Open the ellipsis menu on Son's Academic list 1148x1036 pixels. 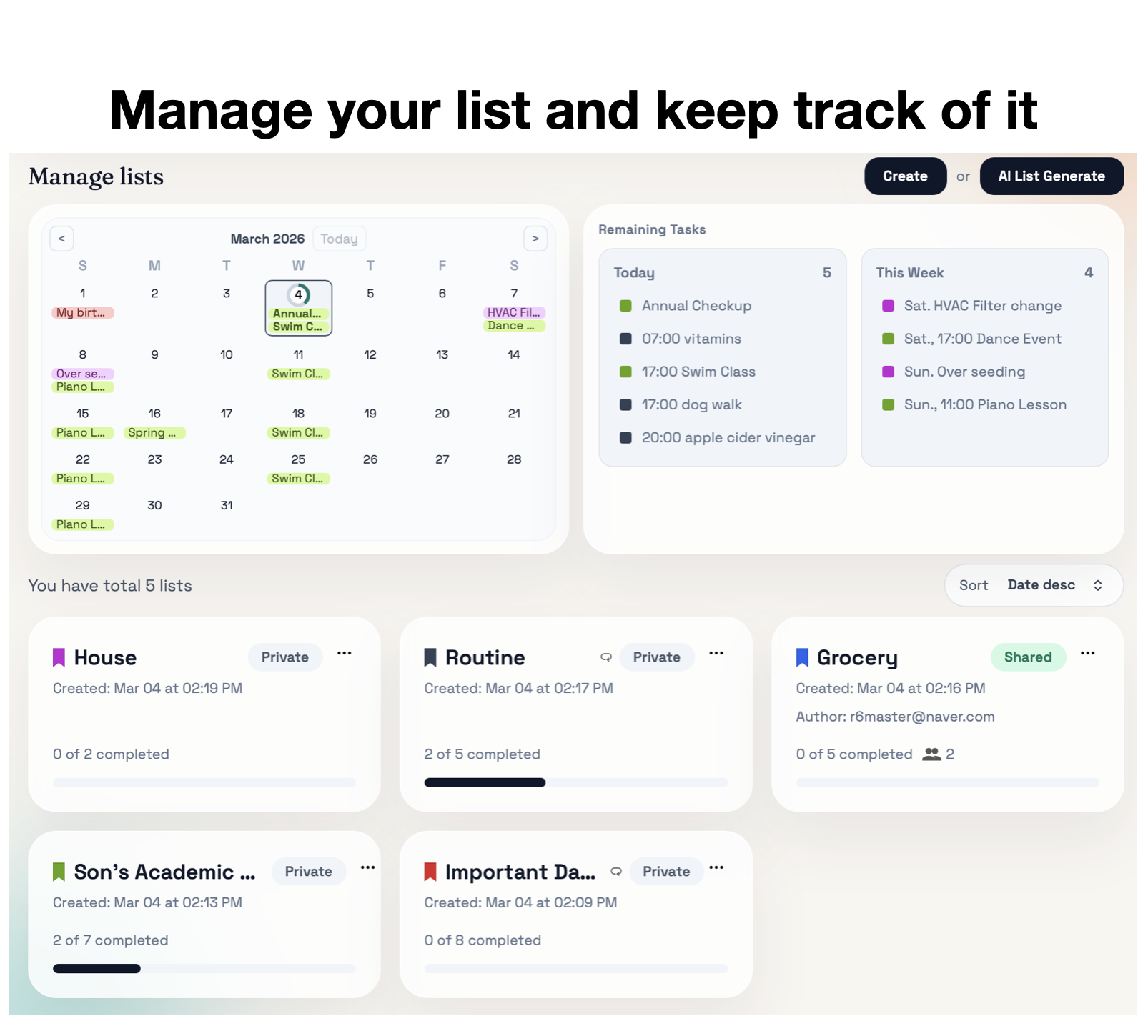coord(368,867)
